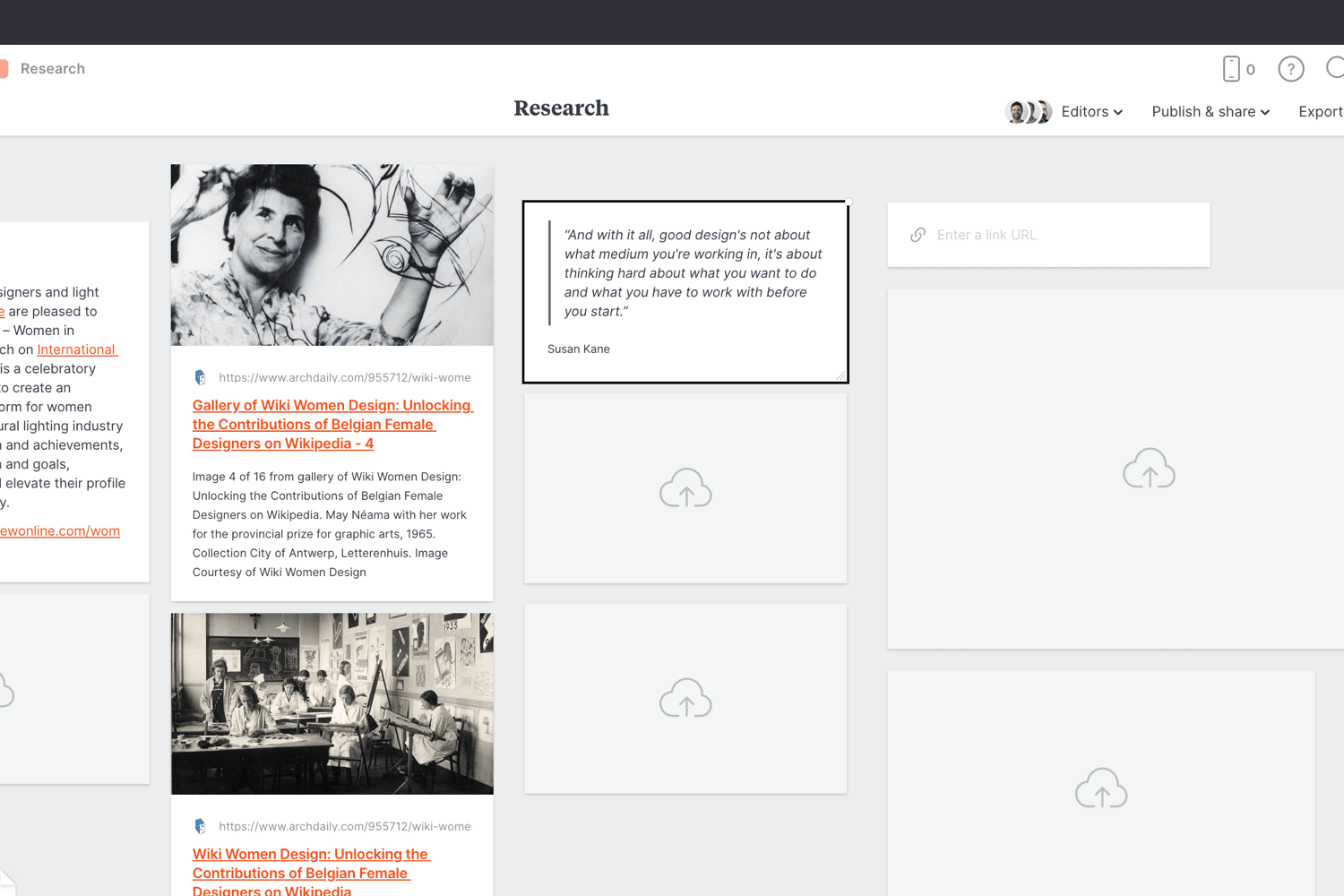Select May Néama's portrait image
The image size is (1344, 896).
(x=332, y=254)
